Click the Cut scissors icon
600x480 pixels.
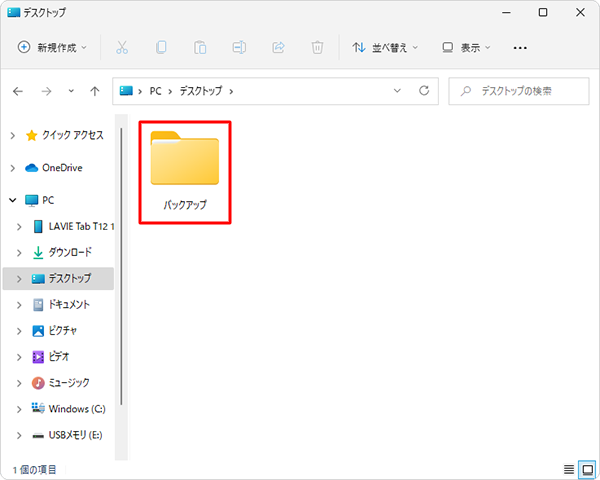pyautogui.click(x=122, y=47)
